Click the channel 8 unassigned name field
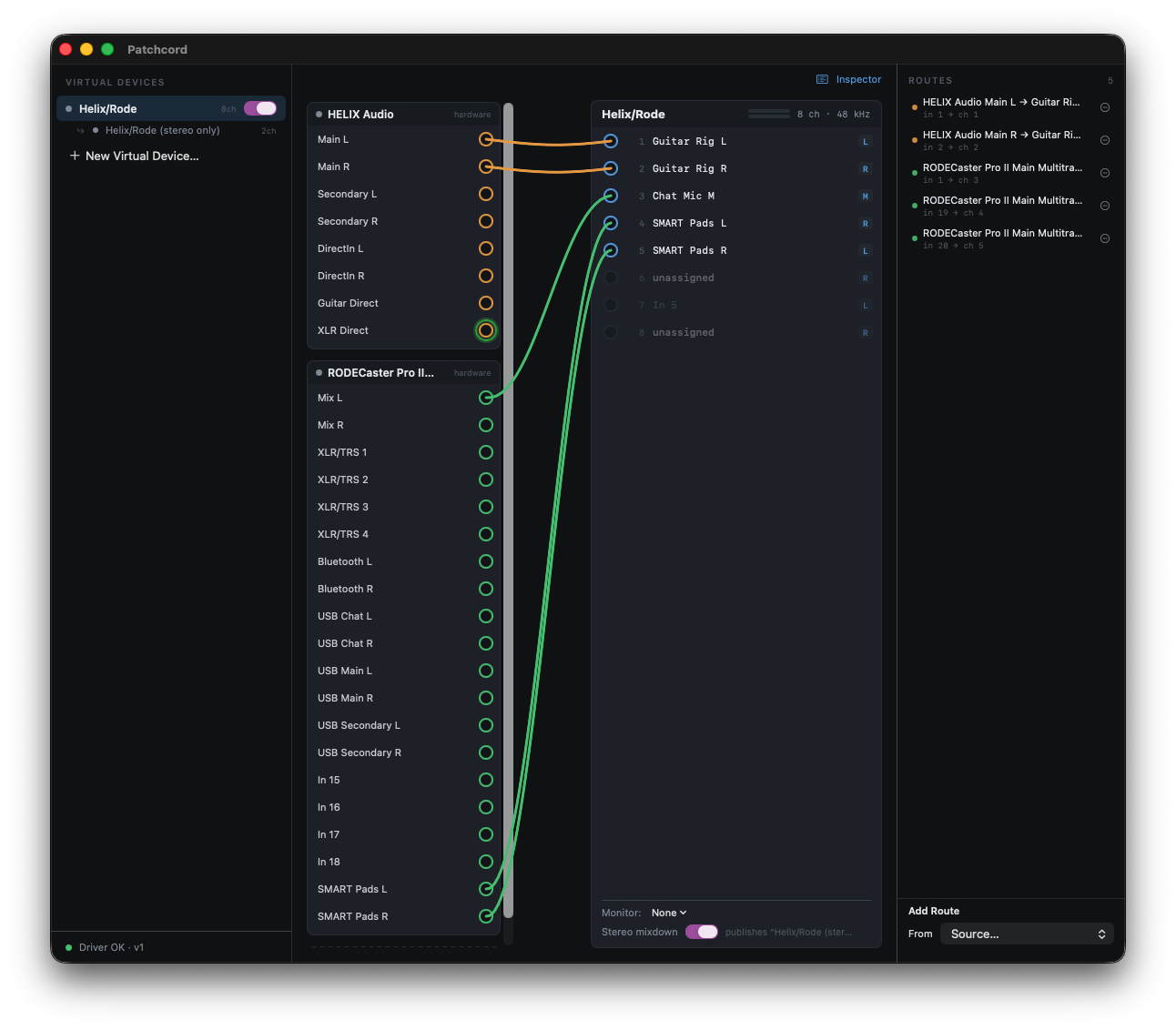This screenshot has height=1030, width=1176. click(x=684, y=332)
